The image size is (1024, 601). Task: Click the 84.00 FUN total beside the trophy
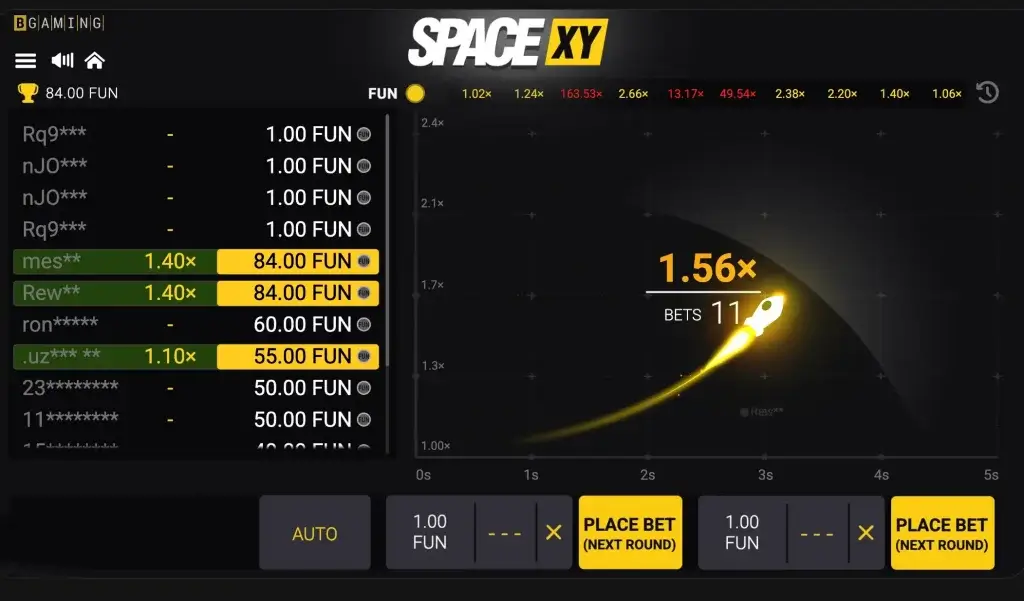[82, 93]
